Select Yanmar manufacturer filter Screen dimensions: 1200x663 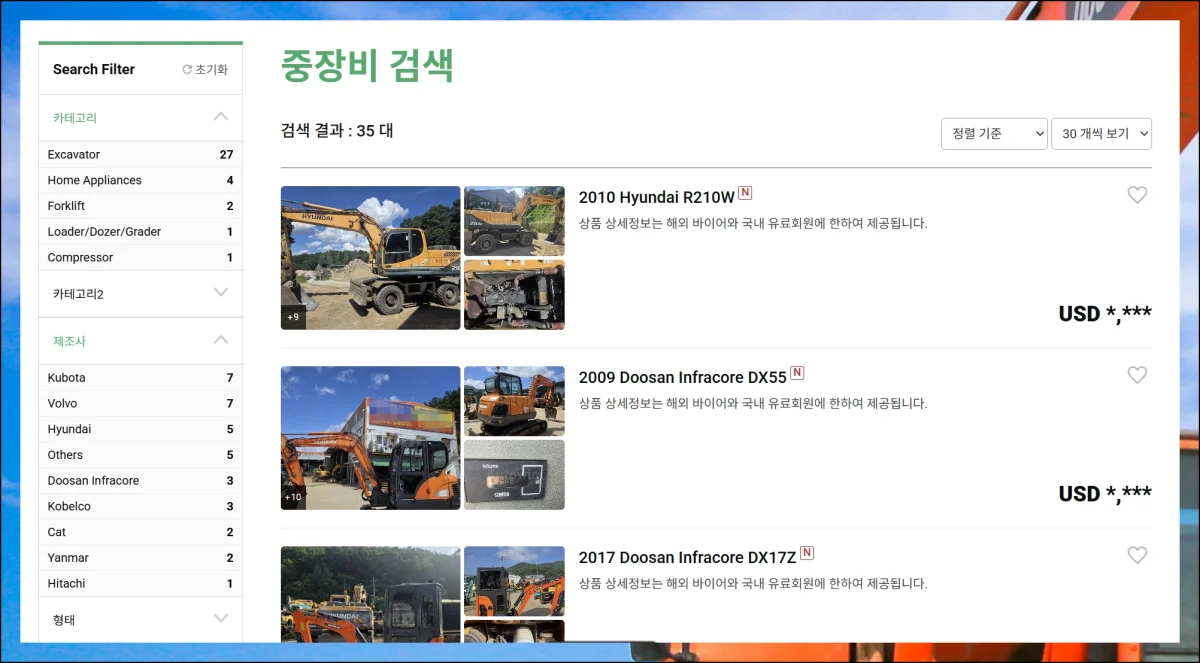[x=140, y=558]
